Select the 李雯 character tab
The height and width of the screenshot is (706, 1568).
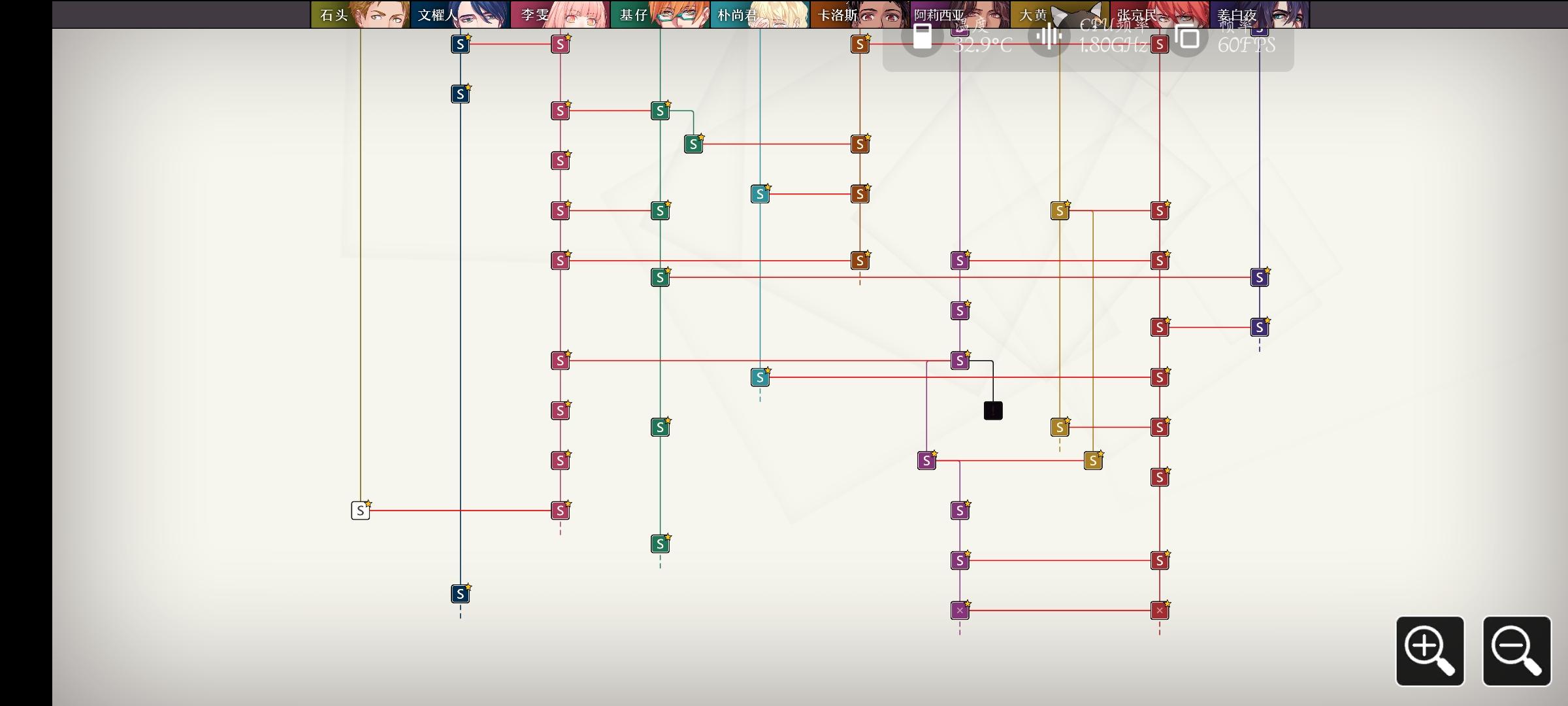click(x=561, y=14)
